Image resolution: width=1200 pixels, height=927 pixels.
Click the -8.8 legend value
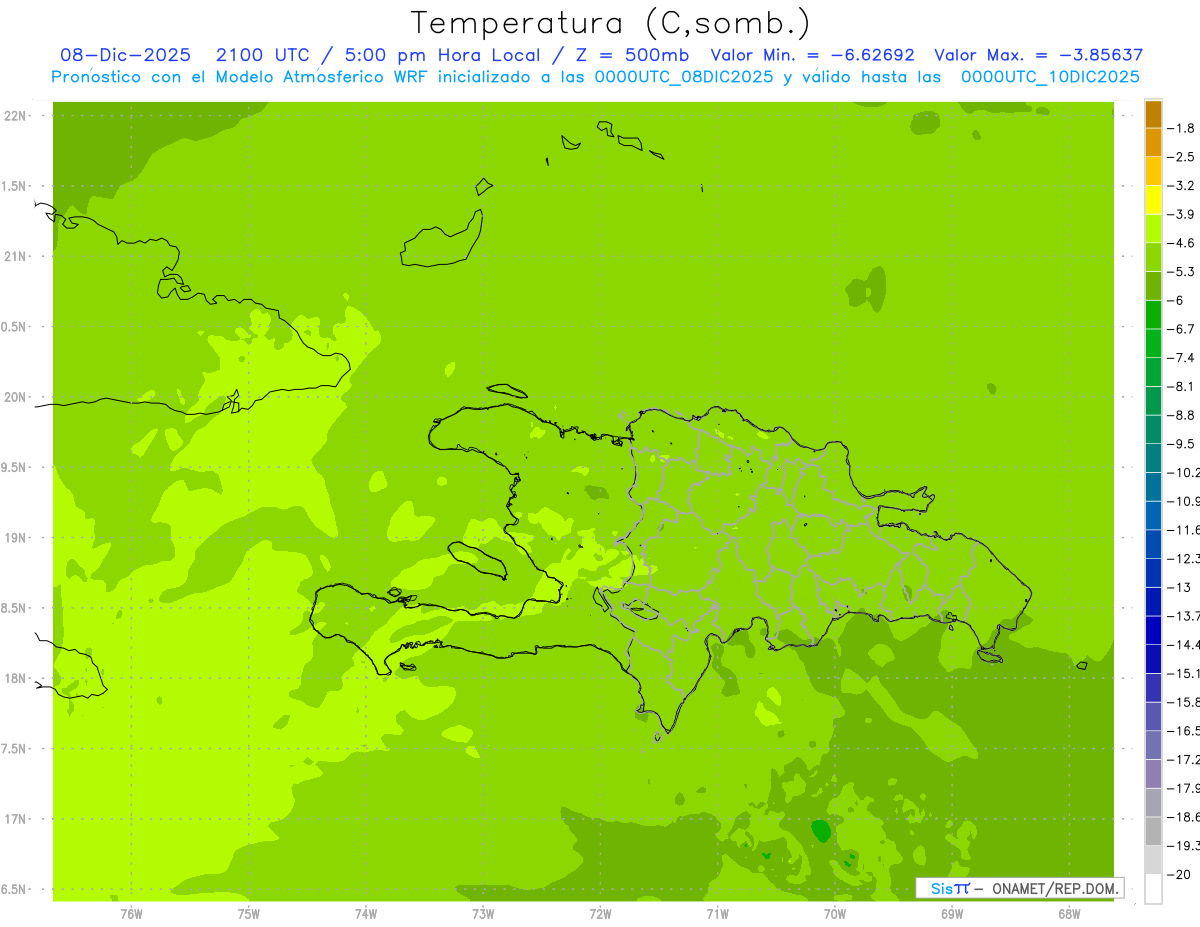click(1180, 415)
